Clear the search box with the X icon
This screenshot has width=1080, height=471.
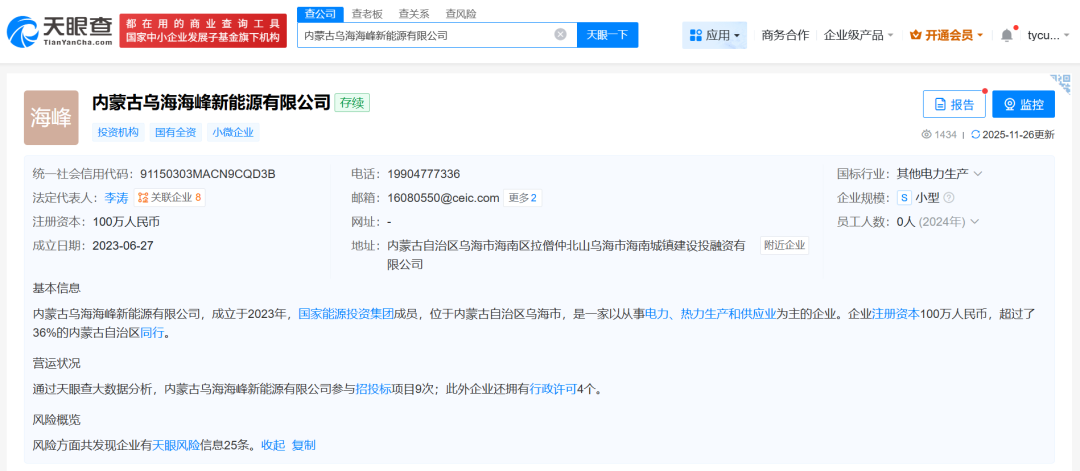coord(561,34)
